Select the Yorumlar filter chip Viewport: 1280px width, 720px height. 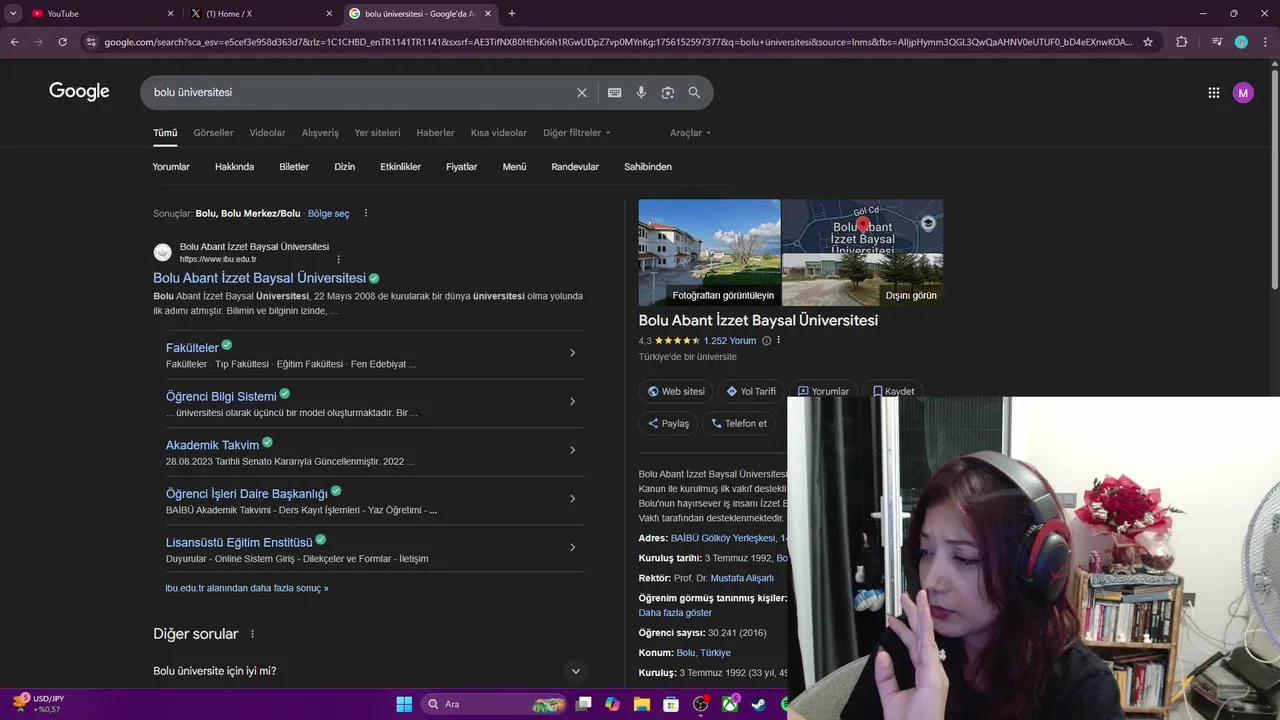[171, 167]
